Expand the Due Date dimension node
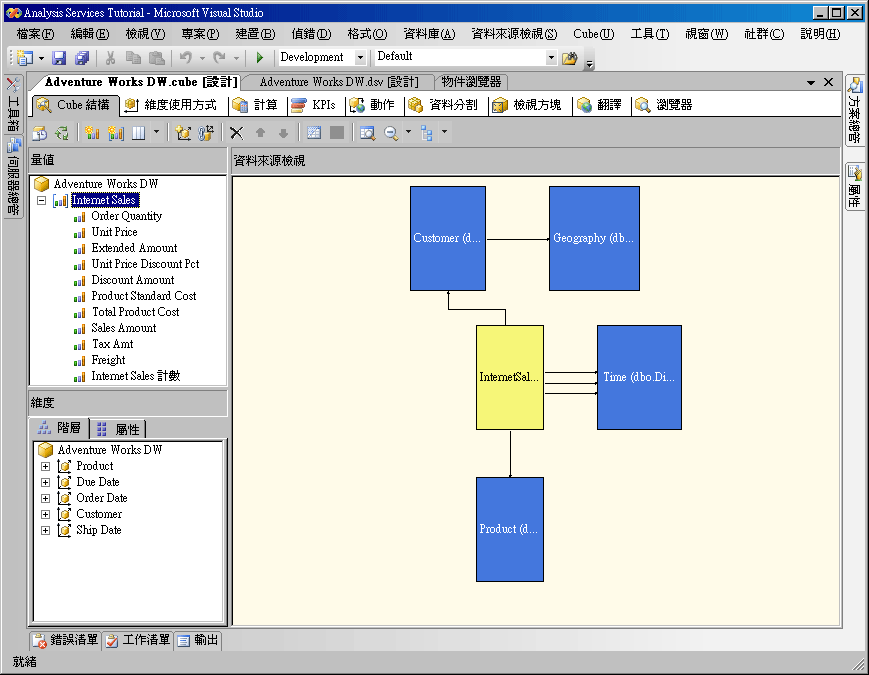Screen dimensions: 869x675 point(45,483)
